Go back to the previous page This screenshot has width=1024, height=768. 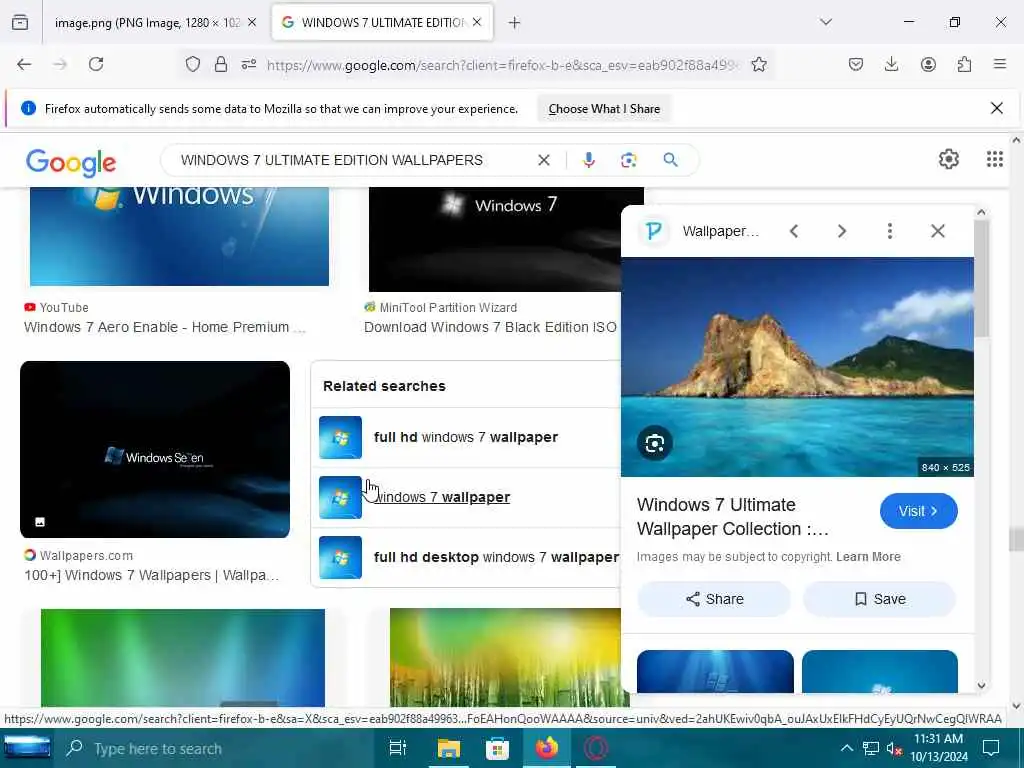[x=24, y=64]
